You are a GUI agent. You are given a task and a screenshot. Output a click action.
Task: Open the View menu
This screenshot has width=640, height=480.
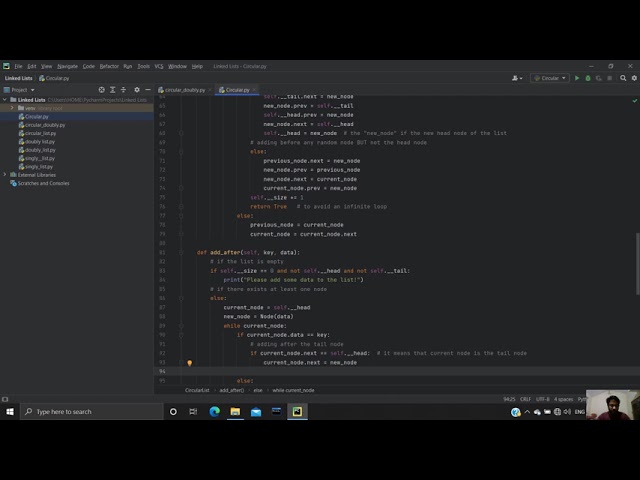pos(47,66)
